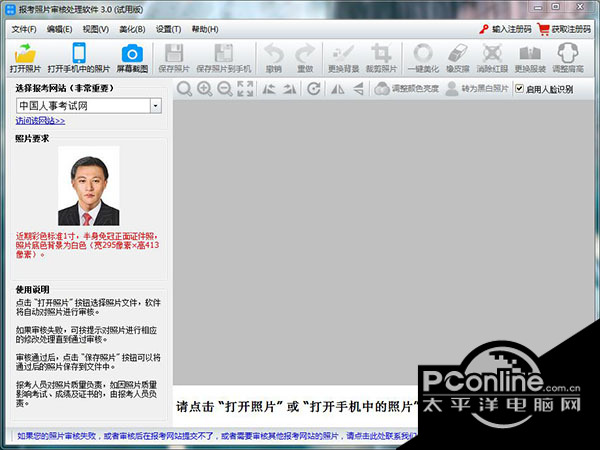Click the 转为黑白照片 button
Image resolution: width=600 pixels, height=450 pixels.
[x=477, y=89]
